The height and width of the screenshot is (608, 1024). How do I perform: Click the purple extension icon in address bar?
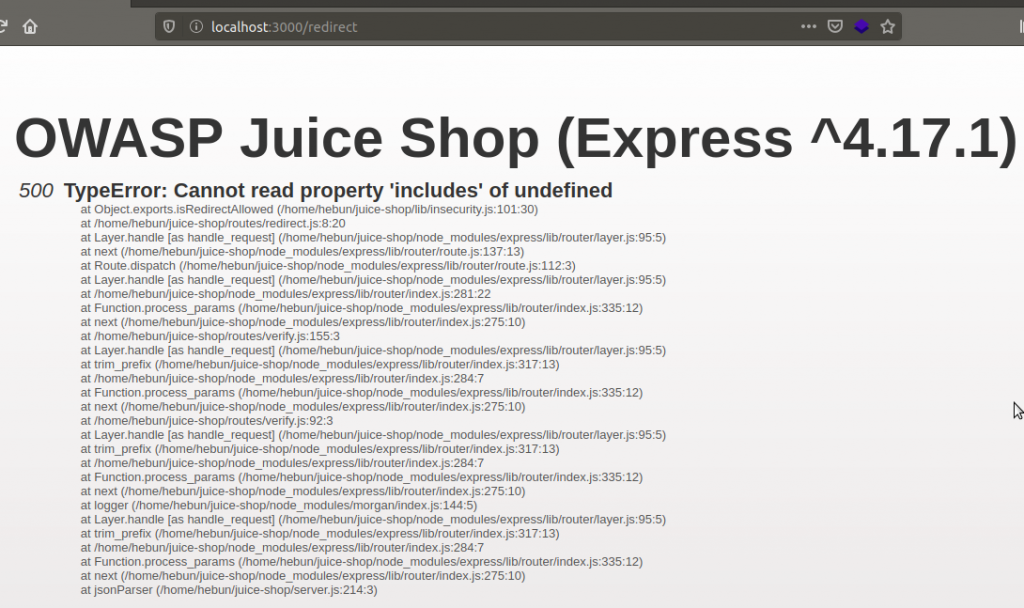[861, 27]
